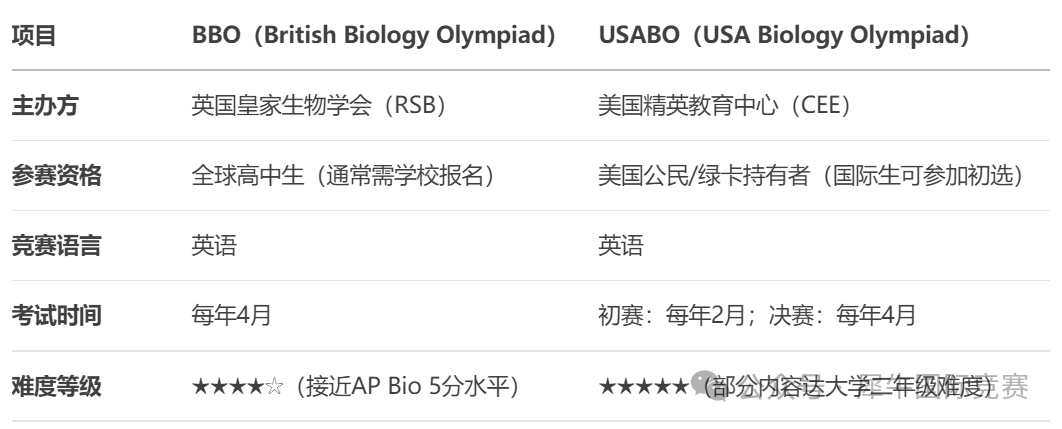This screenshot has width=1062, height=429.
Task: Select the USABO (USA Biology Olympiad) header
Action: point(784,35)
